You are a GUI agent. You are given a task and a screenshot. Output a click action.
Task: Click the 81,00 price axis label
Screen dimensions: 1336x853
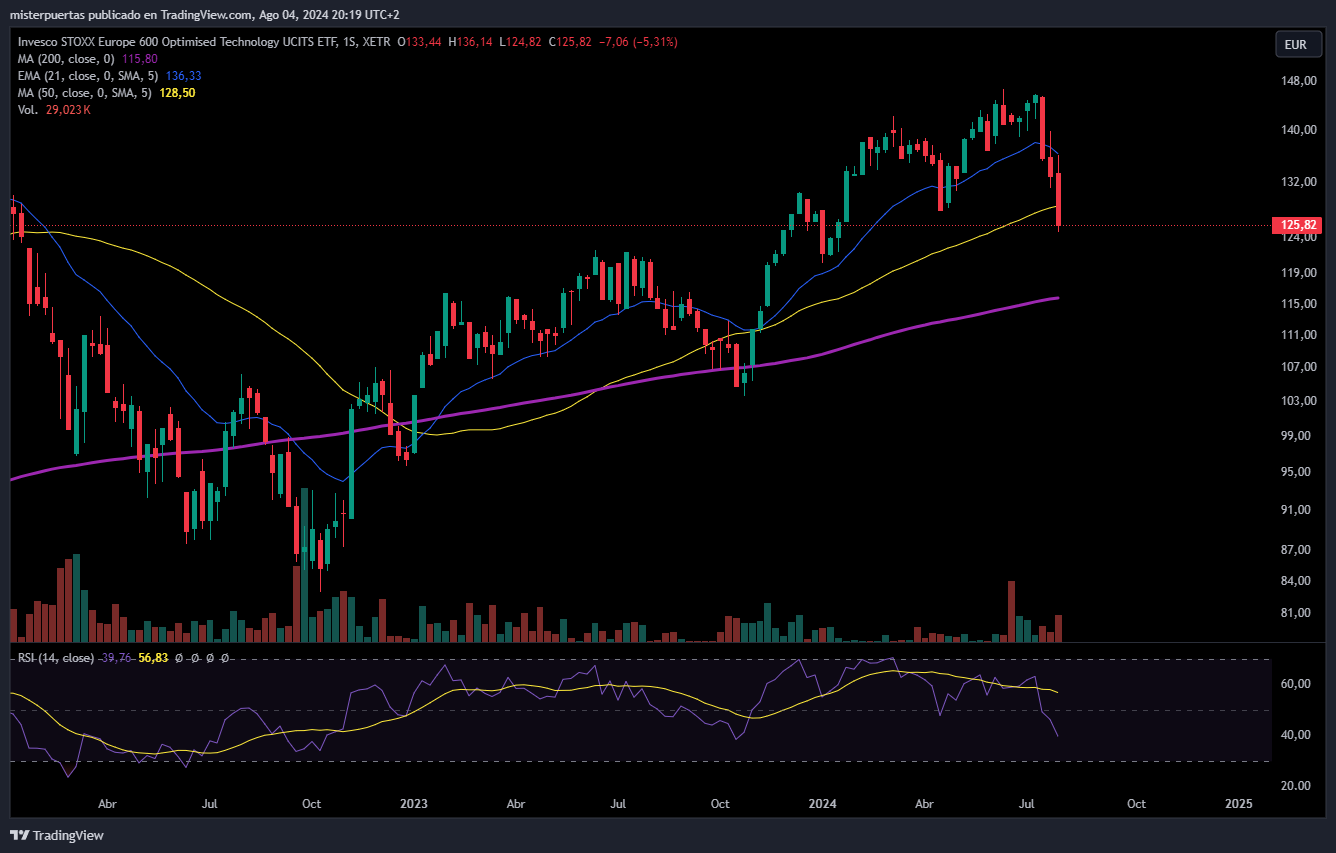click(1297, 612)
